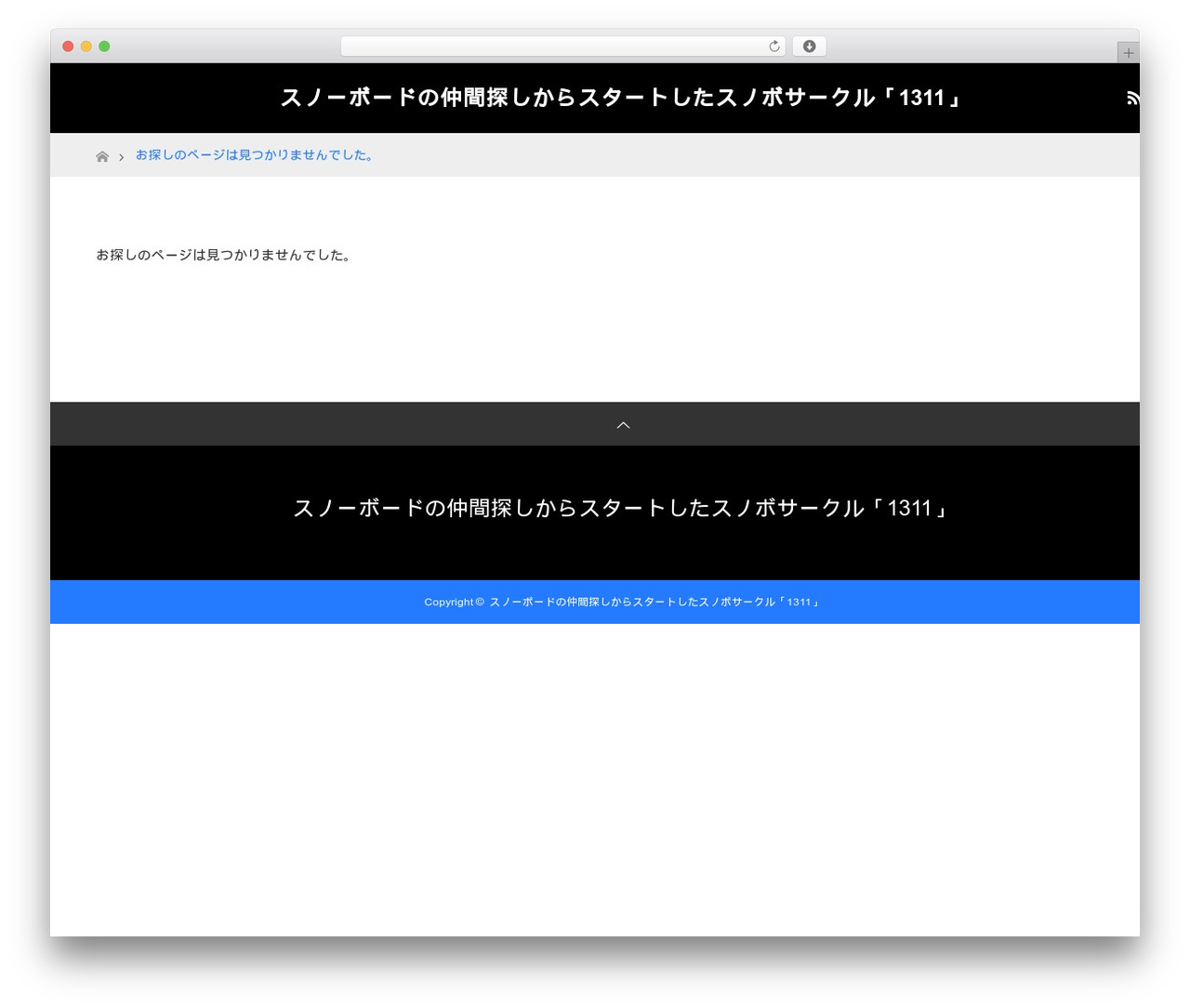Viewport: 1190px width, 1008px height.
Task: Add a new browser tab
Action: (1128, 53)
